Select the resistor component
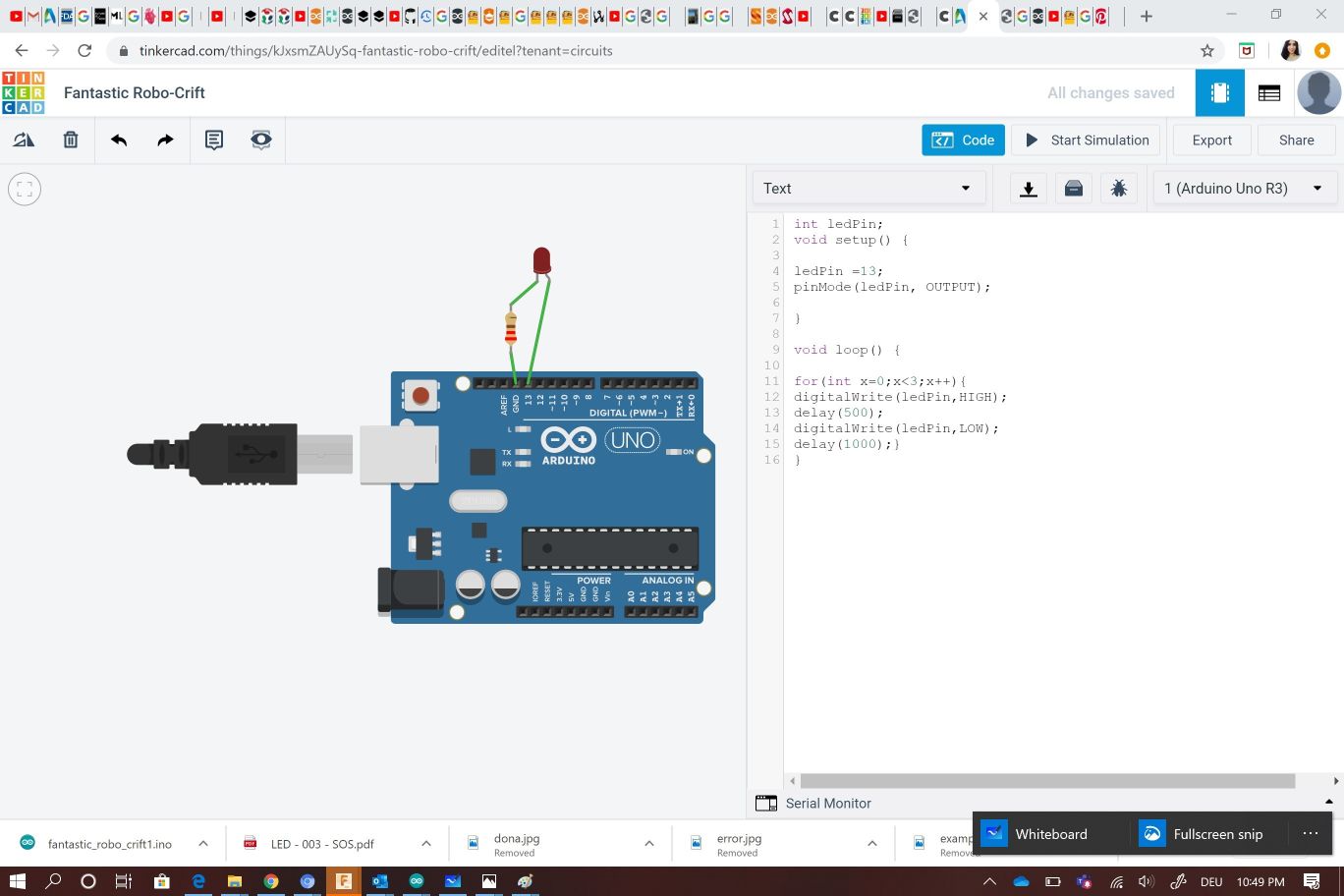The width and height of the screenshot is (1344, 896). (x=511, y=328)
